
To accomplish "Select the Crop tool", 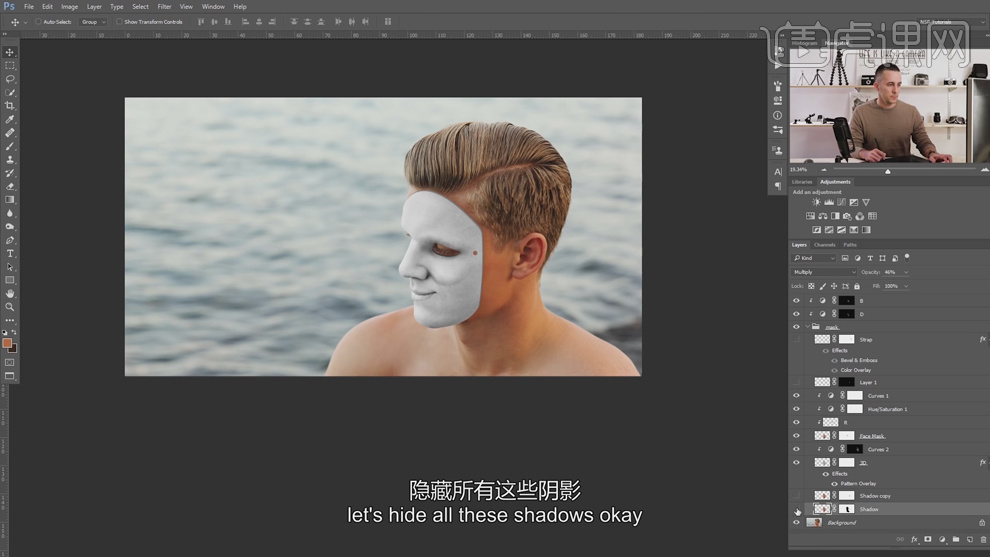I will [x=9, y=105].
